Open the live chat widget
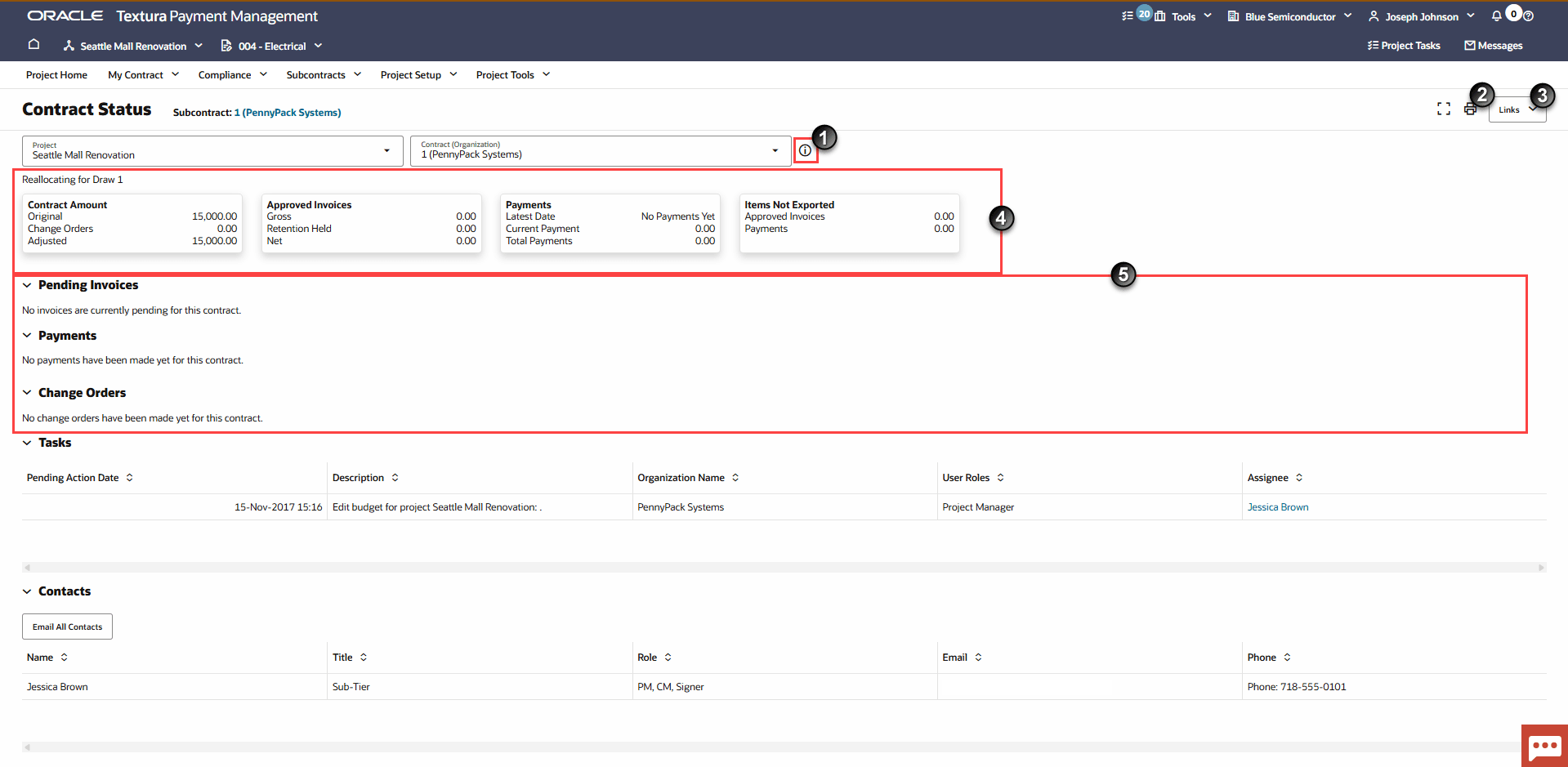This screenshot has width=1568, height=767. coord(1544,746)
